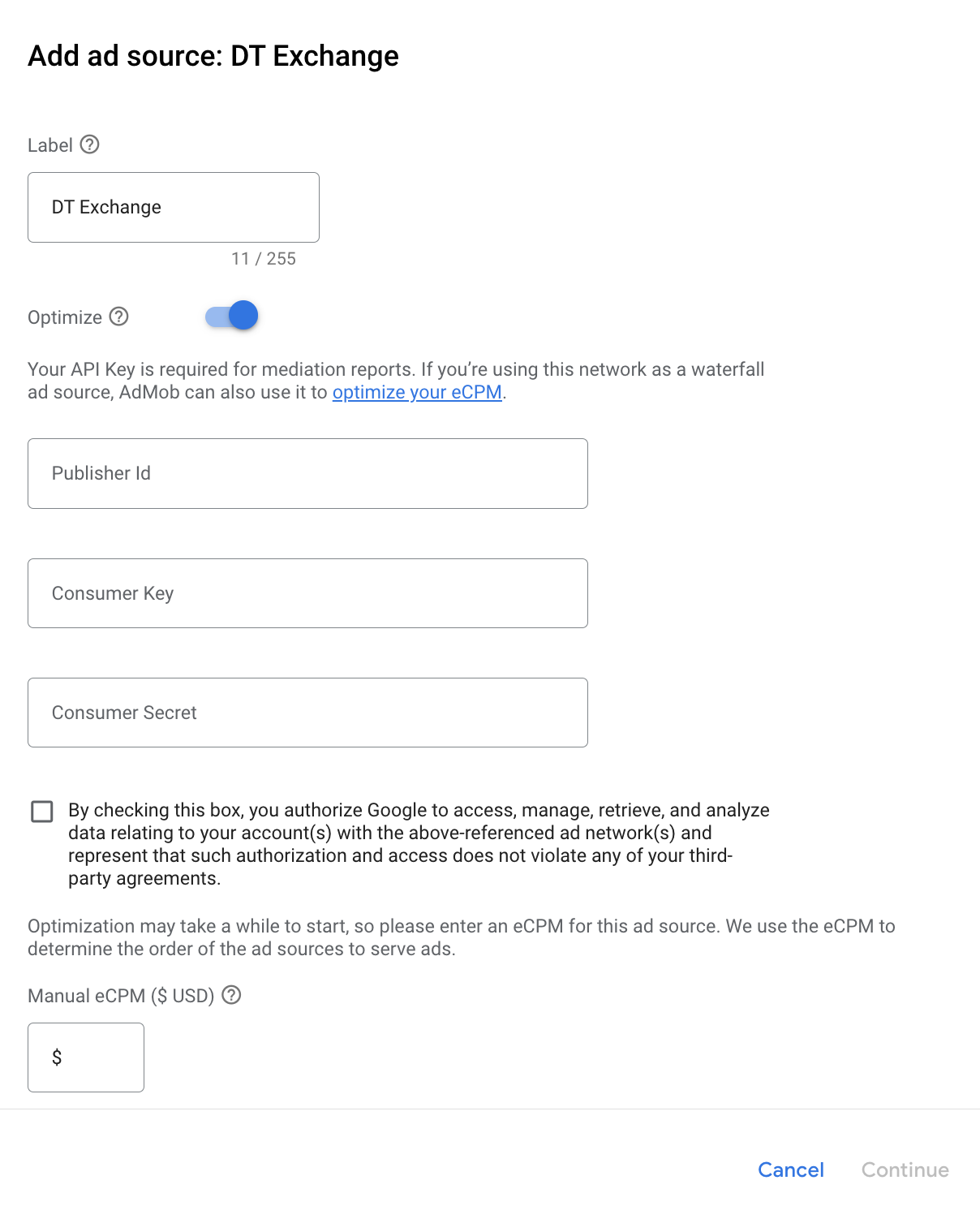
Task: Select the DT Exchange label text
Action: coord(105,207)
